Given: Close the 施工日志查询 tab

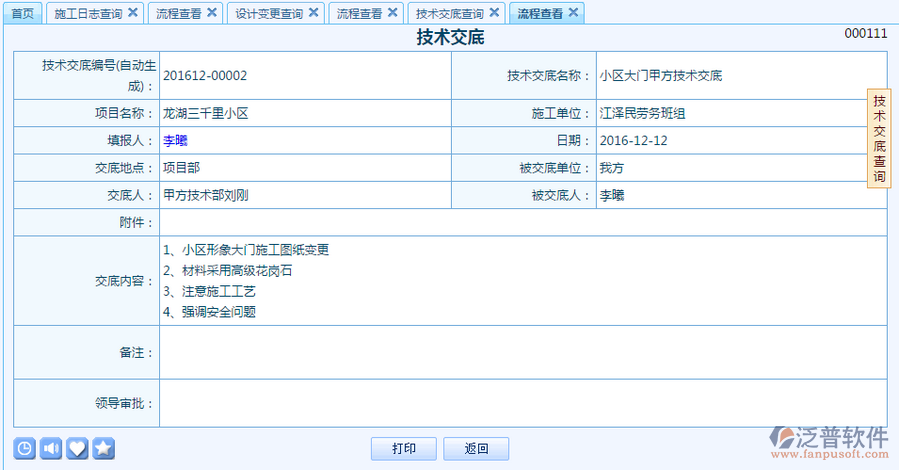Looking at the screenshot, I should tap(133, 13).
